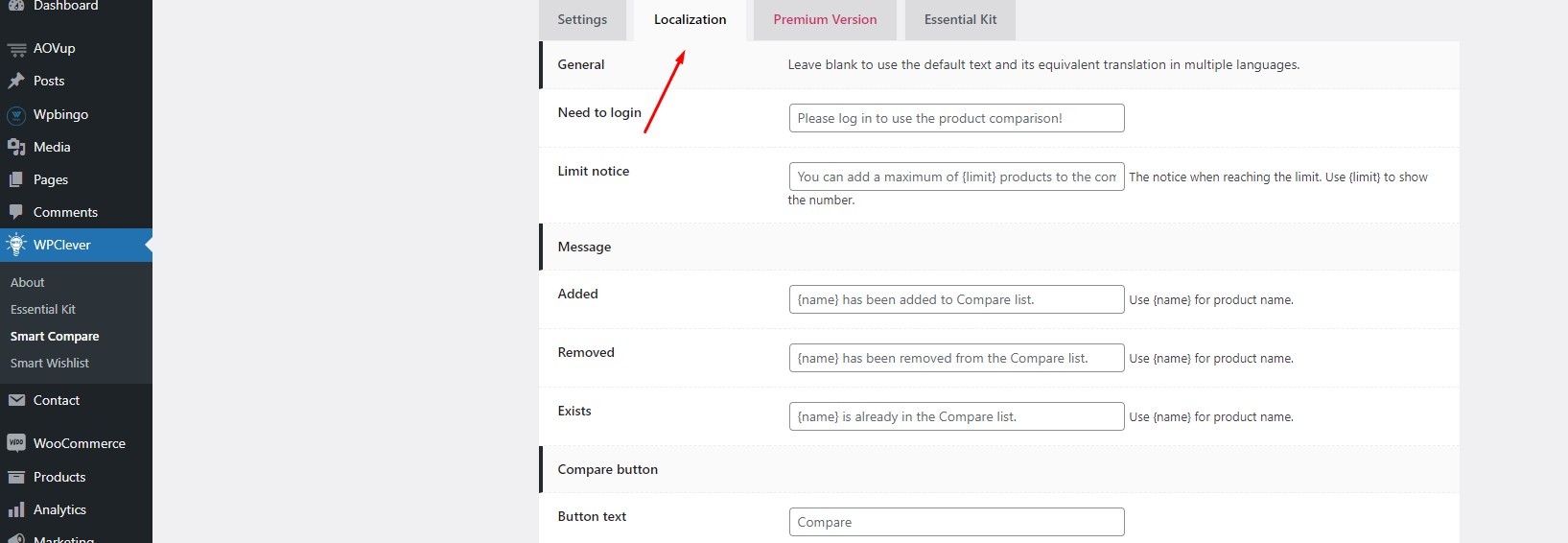Click the Comments bubble icon
Screen dimensions: 1568x543
[x=16, y=212]
